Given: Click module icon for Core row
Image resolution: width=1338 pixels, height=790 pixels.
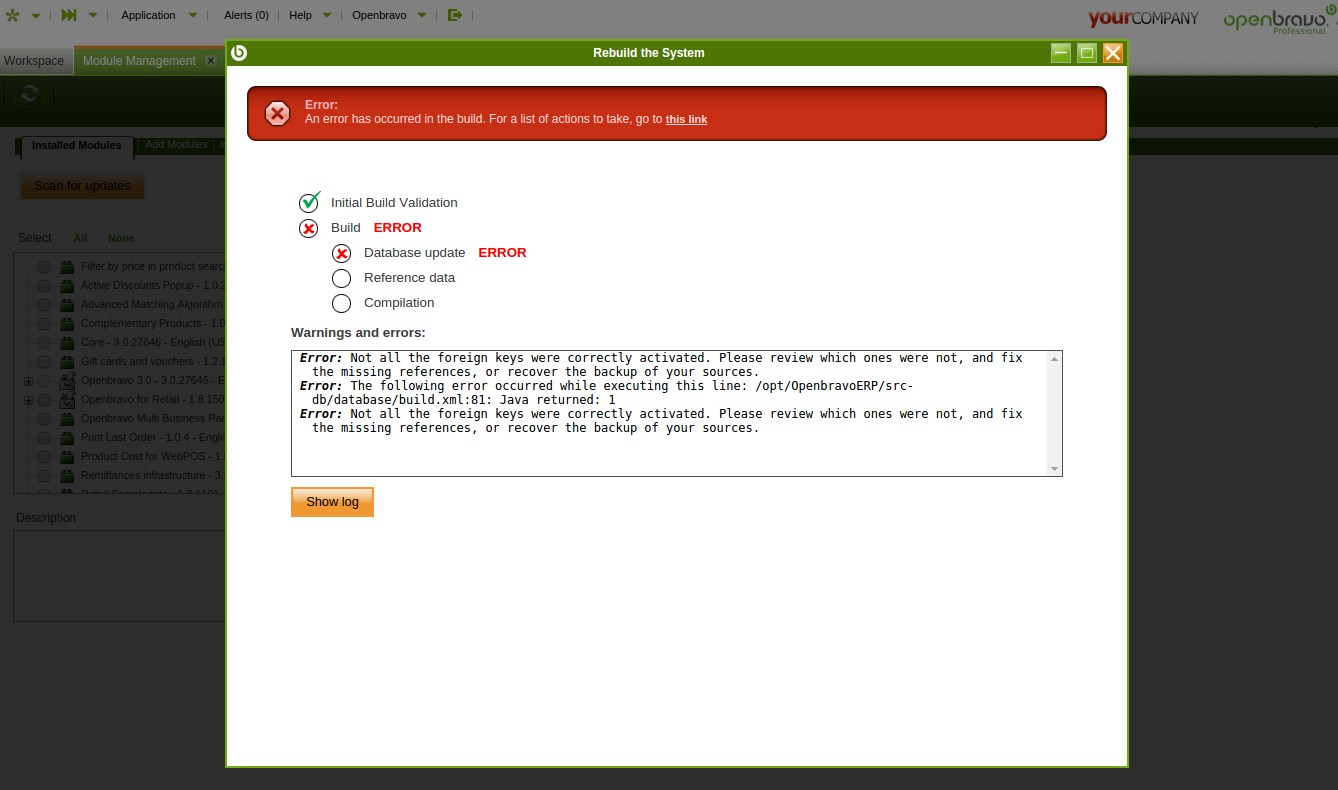Looking at the screenshot, I should tap(67, 343).
